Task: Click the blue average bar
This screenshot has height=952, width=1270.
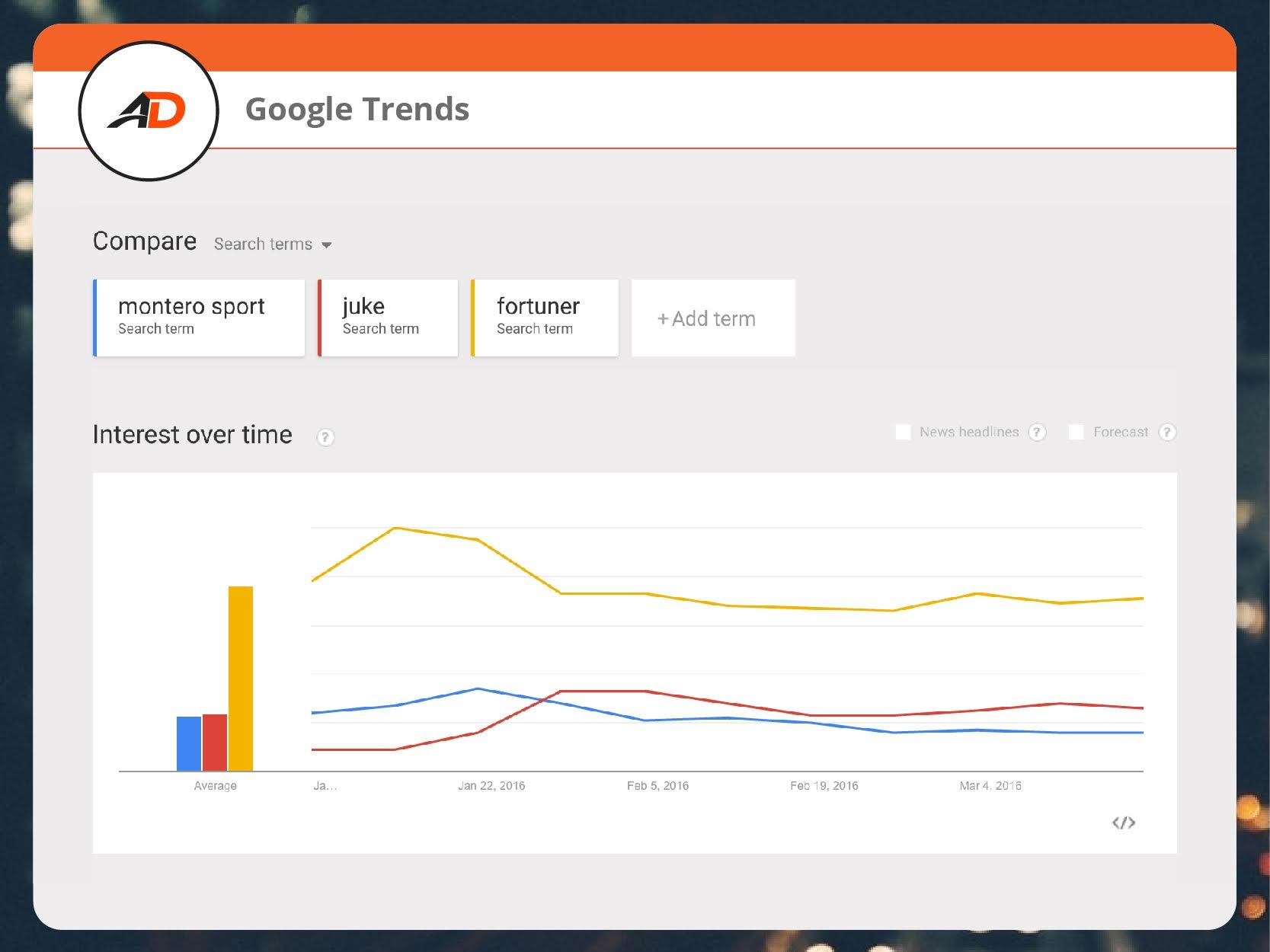Action: [189, 743]
